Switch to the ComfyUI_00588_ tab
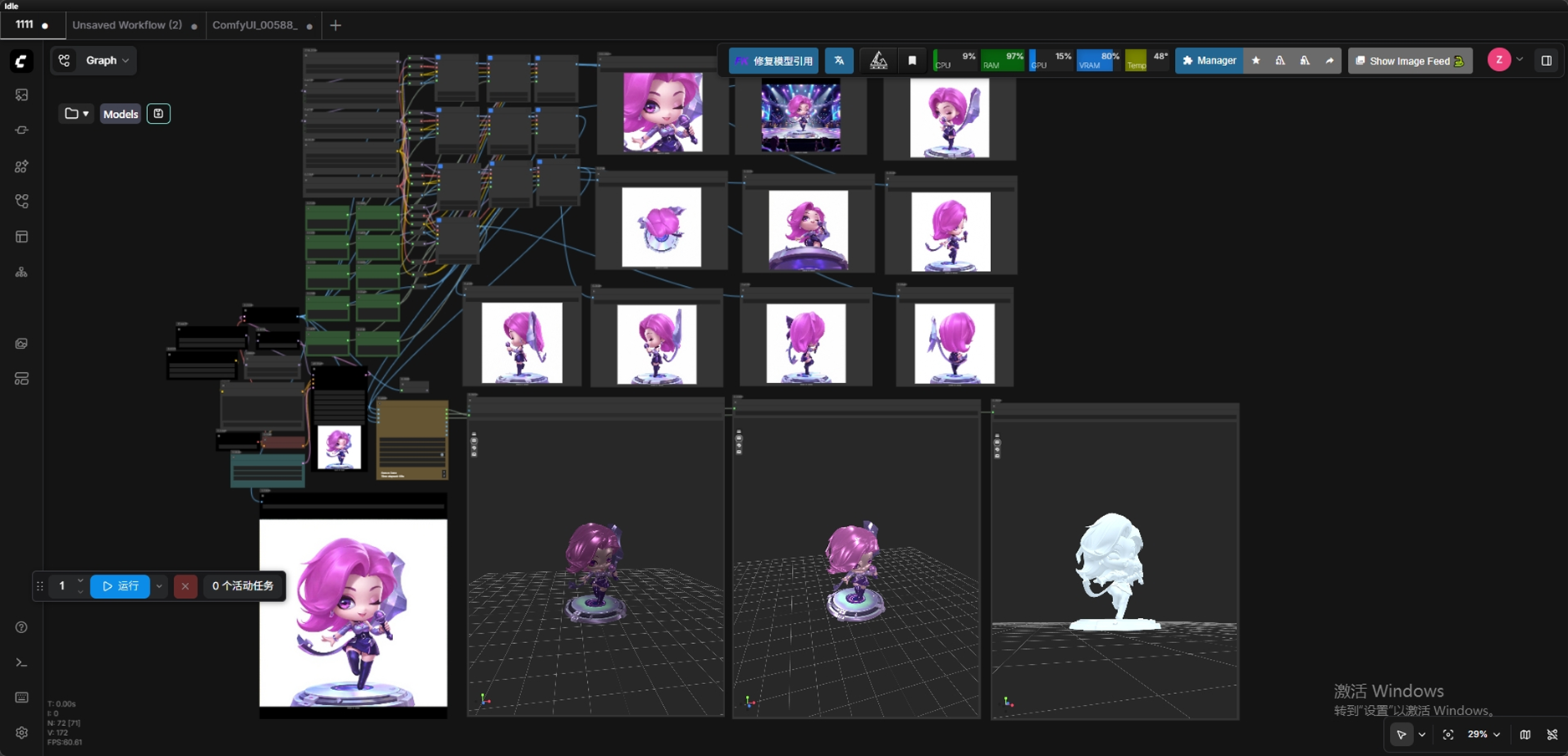Viewport: 1568px width, 756px height. coord(255,25)
